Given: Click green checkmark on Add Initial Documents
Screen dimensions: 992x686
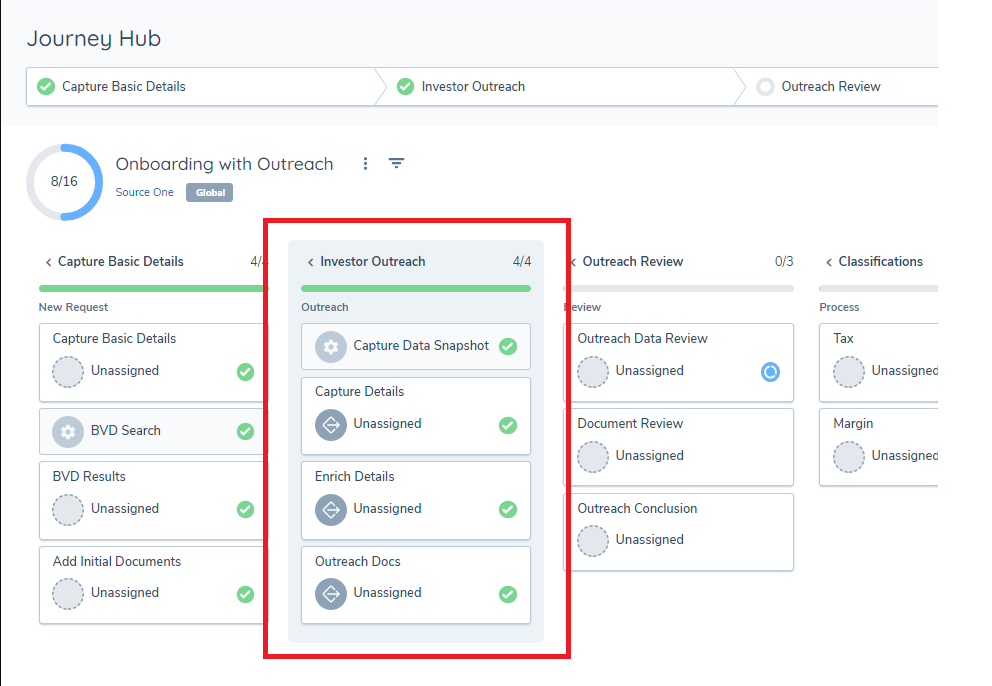Looking at the screenshot, I should pyautogui.click(x=245, y=594).
